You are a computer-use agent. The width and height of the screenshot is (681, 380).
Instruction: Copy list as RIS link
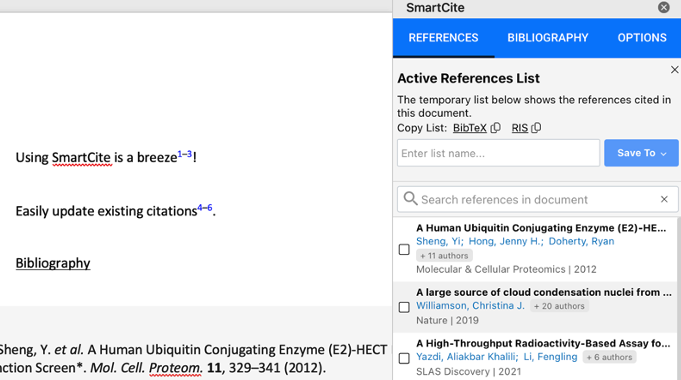519,128
